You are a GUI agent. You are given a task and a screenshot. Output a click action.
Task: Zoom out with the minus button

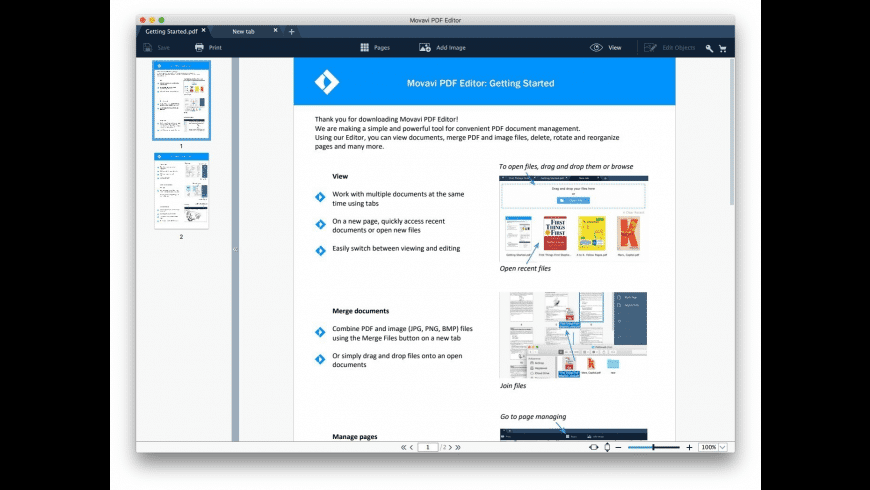[619, 447]
